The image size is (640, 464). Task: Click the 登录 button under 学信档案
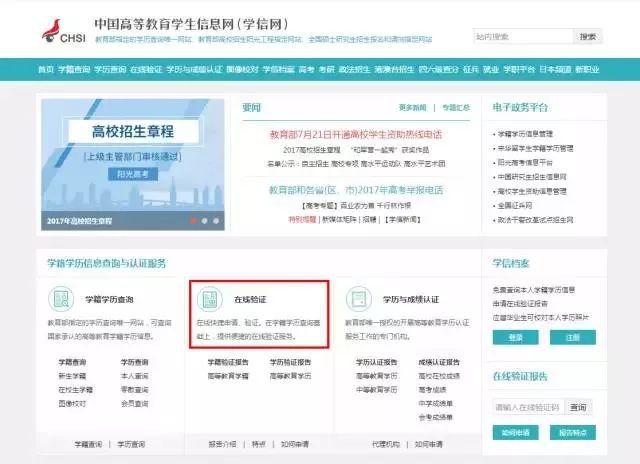(x=516, y=337)
